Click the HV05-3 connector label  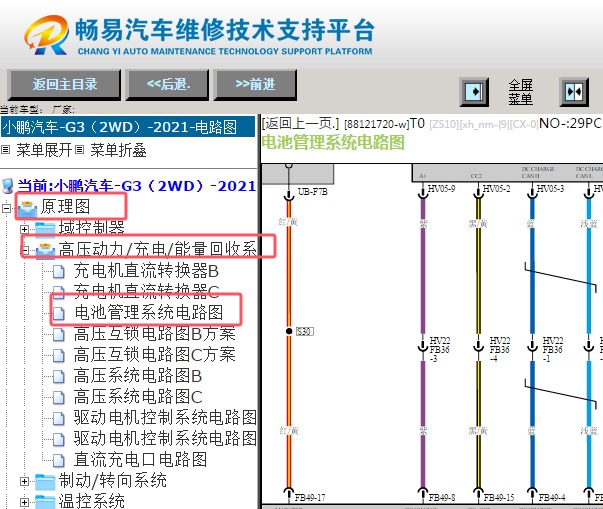(550, 188)
